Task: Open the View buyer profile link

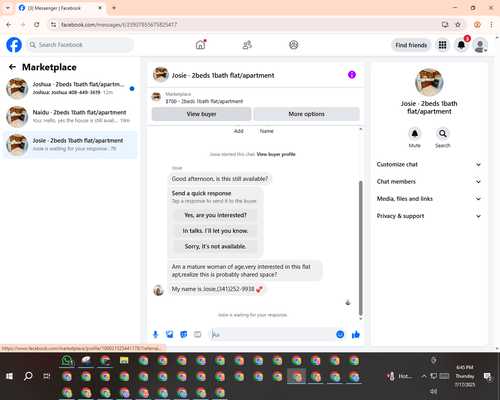Action: pyautogui.click(x=276, y=154)
